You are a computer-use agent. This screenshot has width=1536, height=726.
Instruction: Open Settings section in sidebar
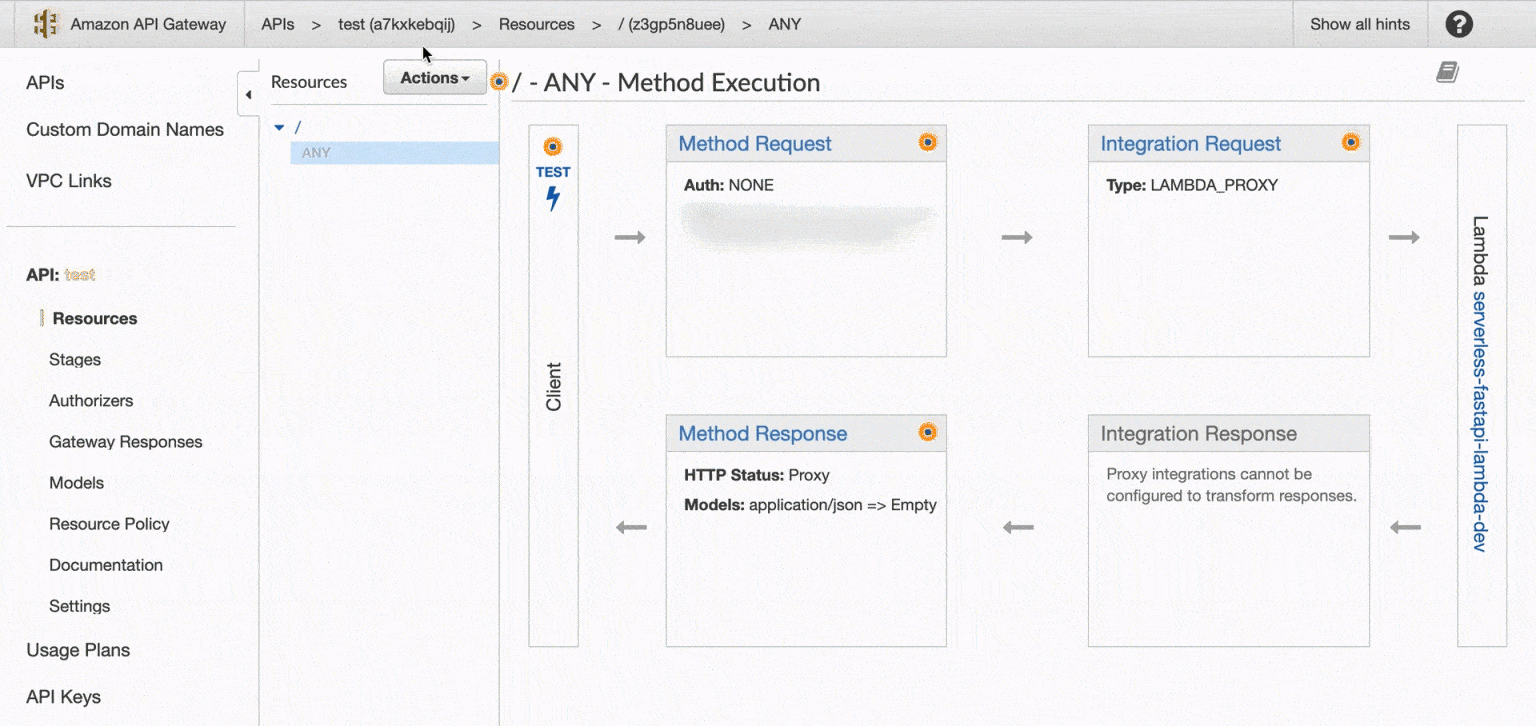[x=80, y=606]
